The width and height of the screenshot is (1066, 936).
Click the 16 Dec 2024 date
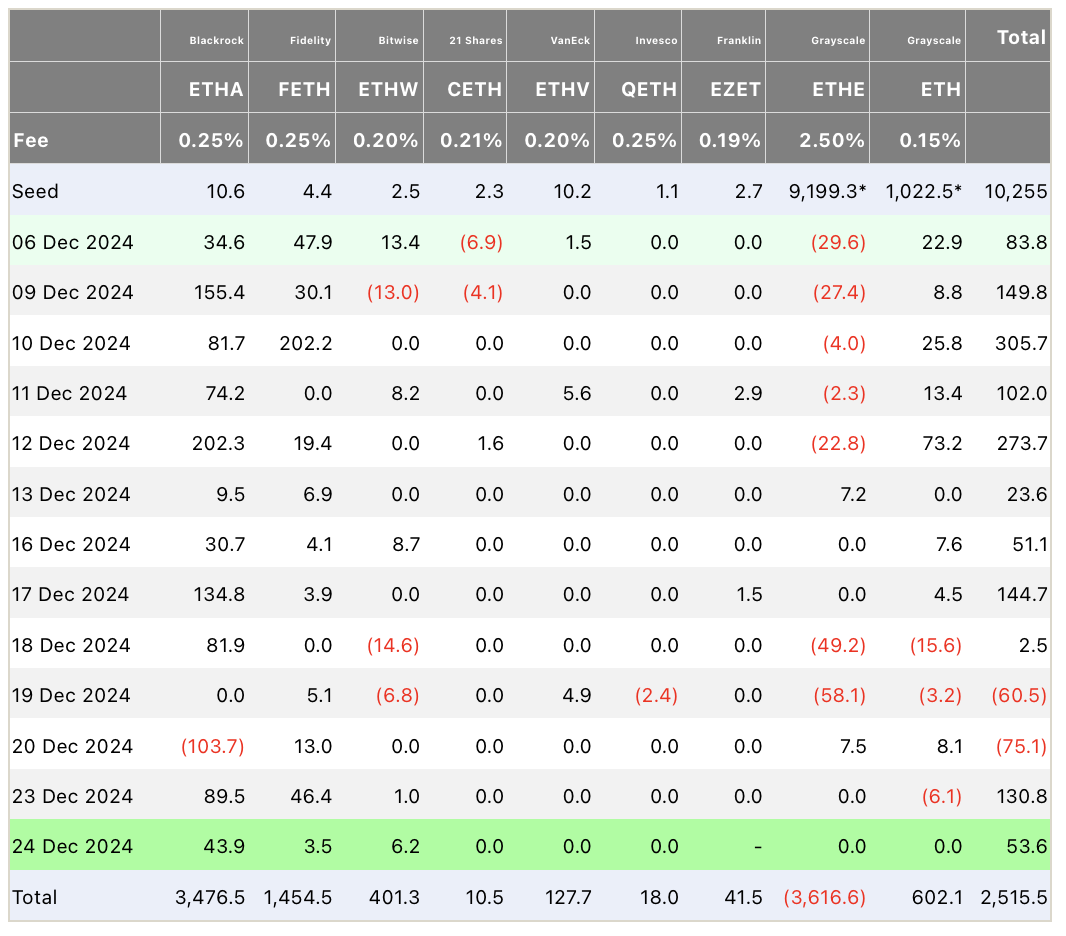pyautogui.click(x=71, y=544)
